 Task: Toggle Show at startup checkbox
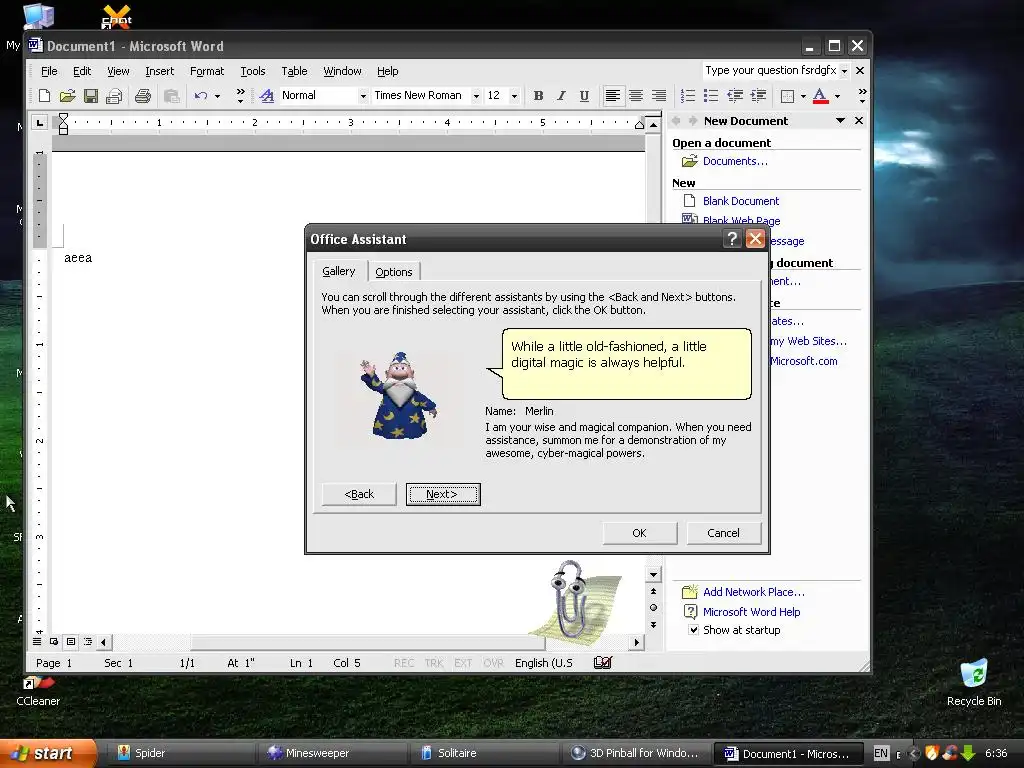tap(694, 630)
